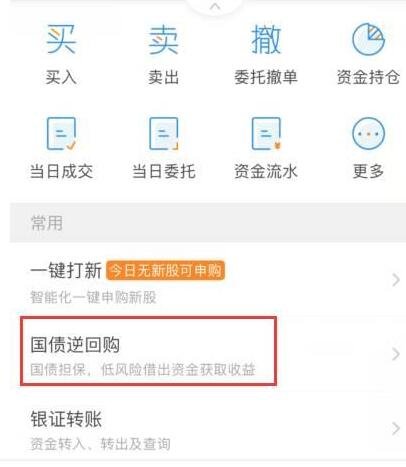Select the 国债逆回购 menu entry
Image resolution: width=406 pixels, height=467 pixels.
pyautogui.click(x=208, y=355)
